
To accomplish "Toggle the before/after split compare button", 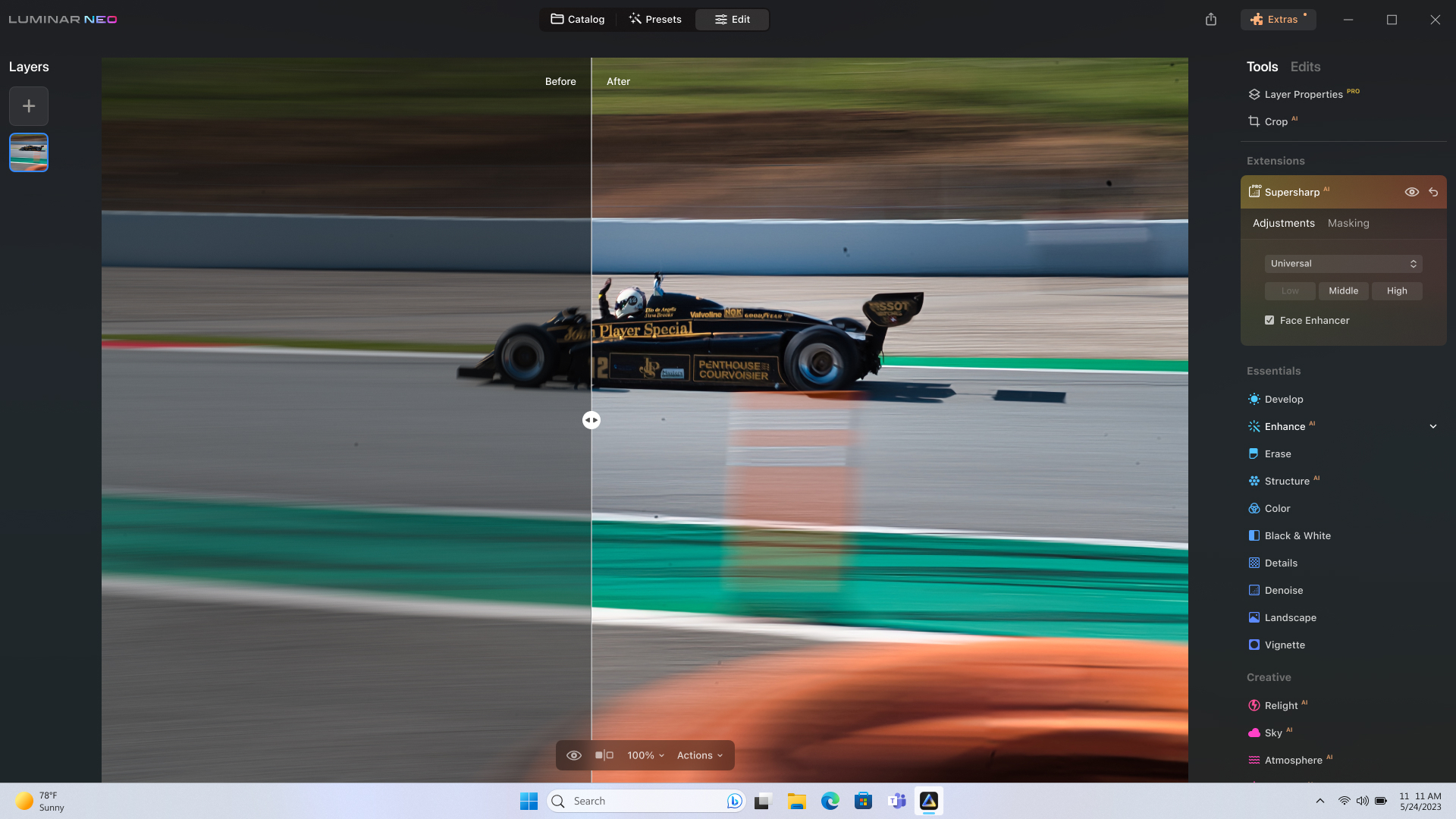I will pyautogui.click(x=604, y=755).
